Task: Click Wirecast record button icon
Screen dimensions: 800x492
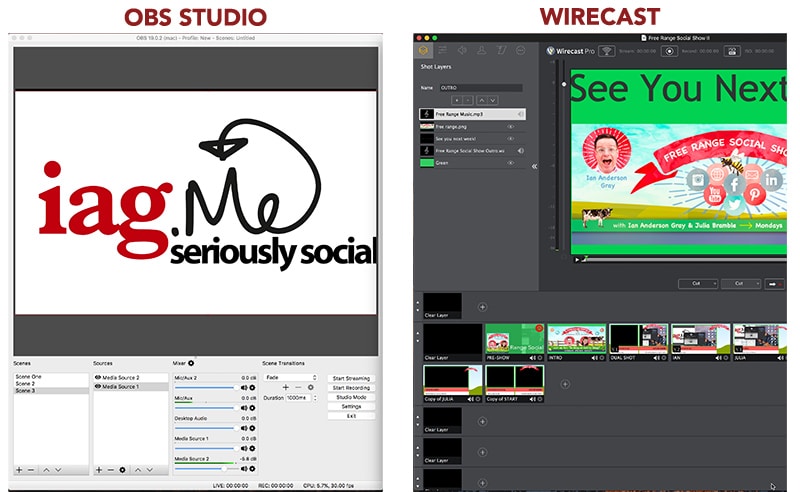Action: [x=669, y=51]
